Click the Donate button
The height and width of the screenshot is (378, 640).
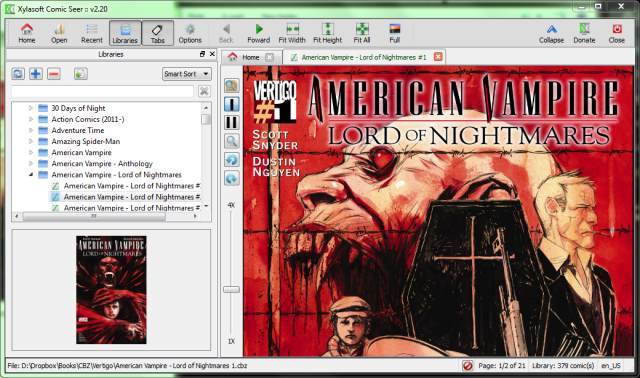[x=584, y=33]
